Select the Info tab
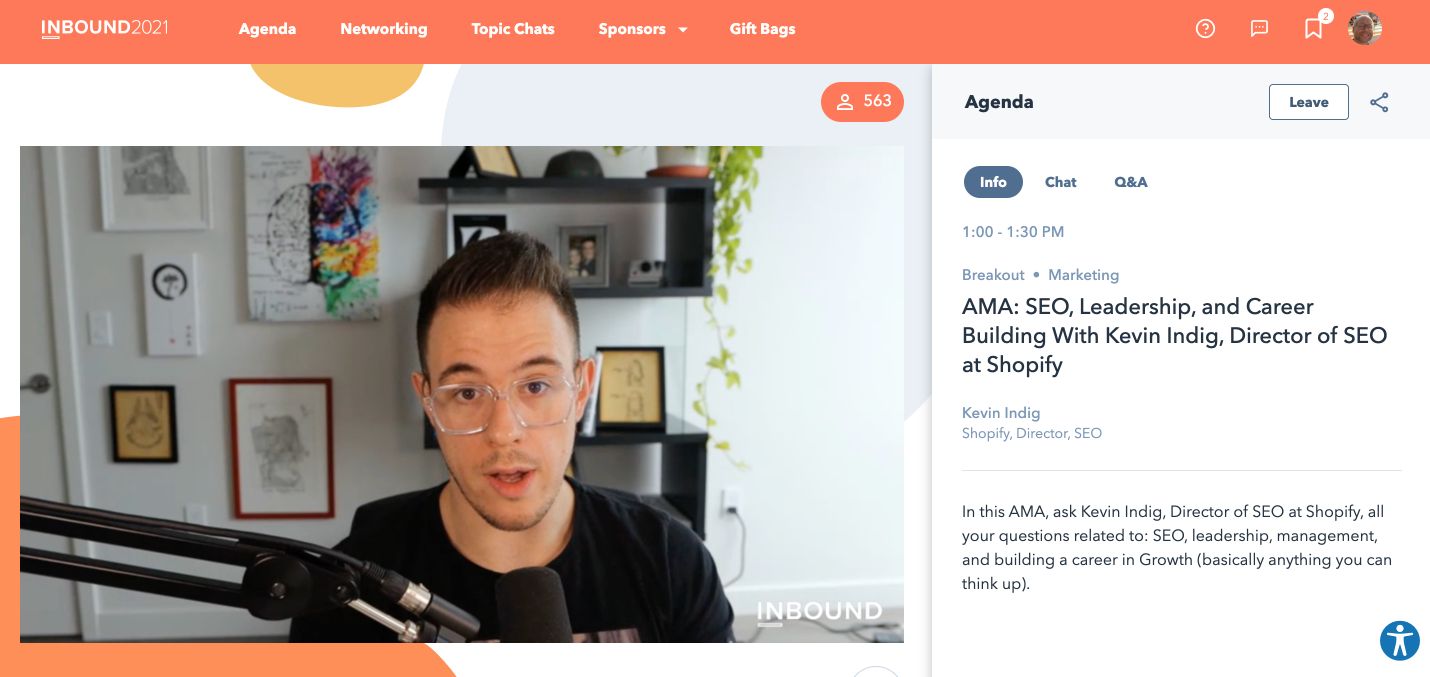 click(993, 182)
